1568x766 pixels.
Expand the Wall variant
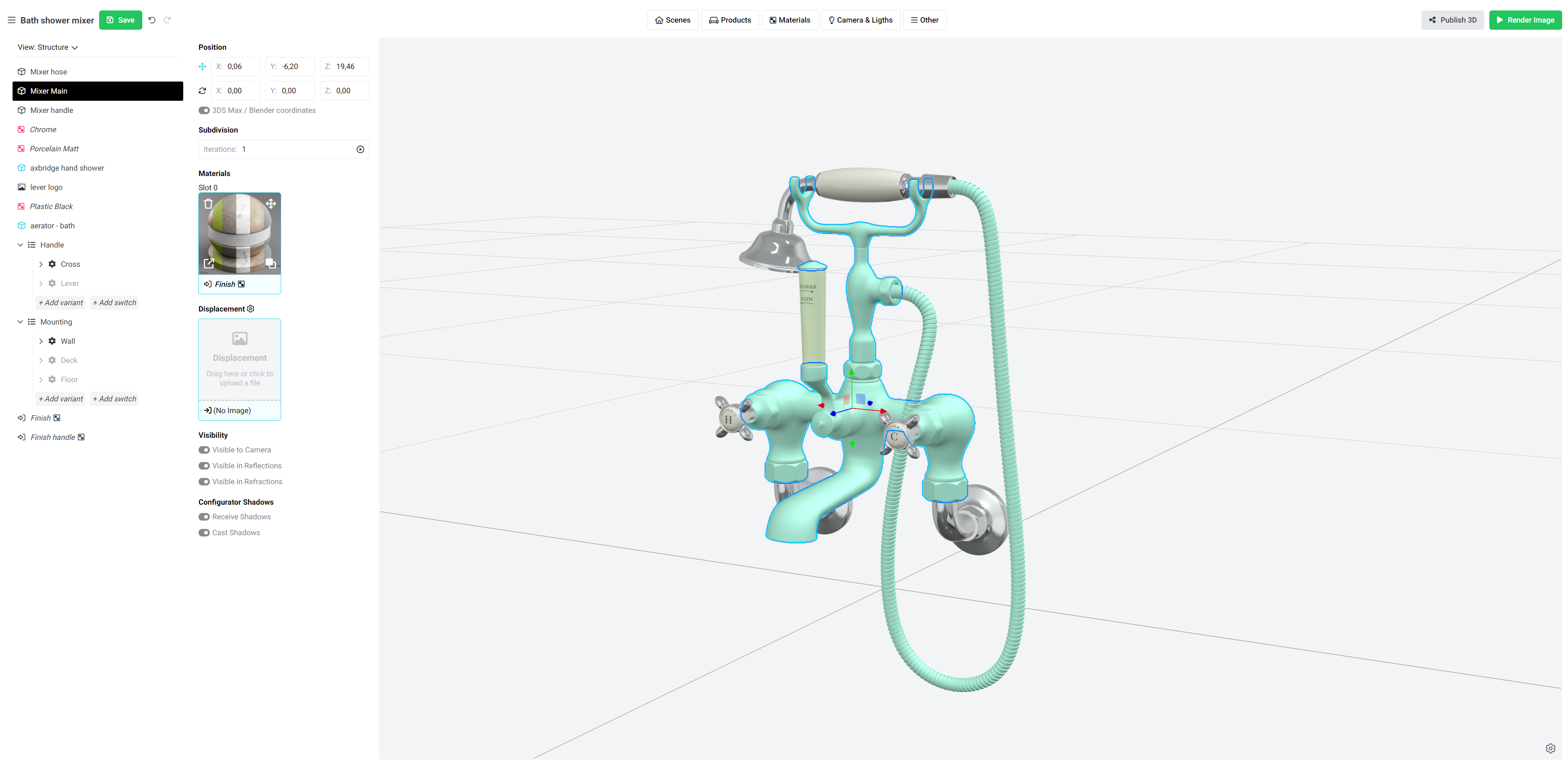tap(41, 341)
